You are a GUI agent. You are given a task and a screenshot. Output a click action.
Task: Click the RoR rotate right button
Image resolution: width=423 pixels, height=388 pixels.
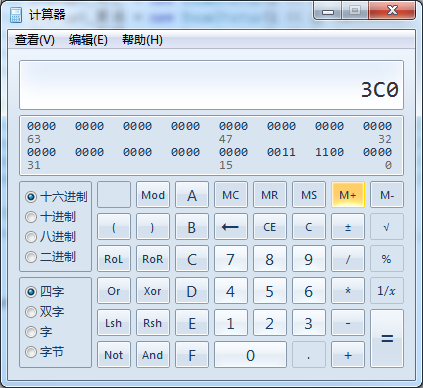153,259
